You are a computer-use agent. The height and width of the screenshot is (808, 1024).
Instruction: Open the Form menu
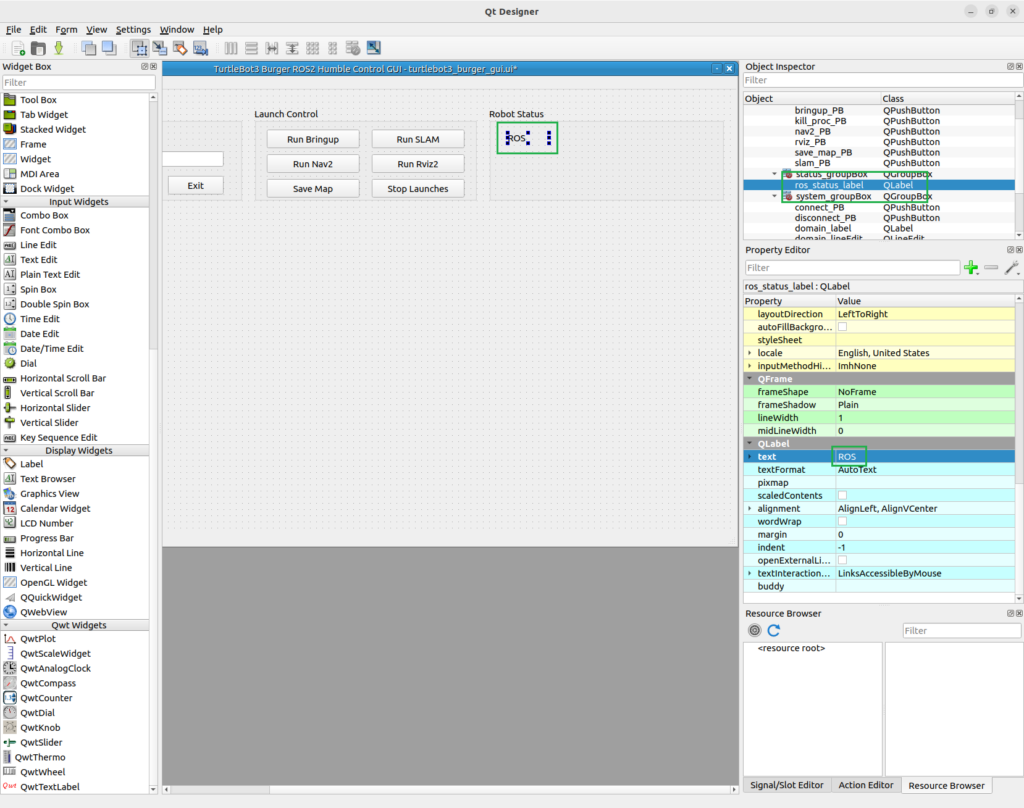coord(66,29)
